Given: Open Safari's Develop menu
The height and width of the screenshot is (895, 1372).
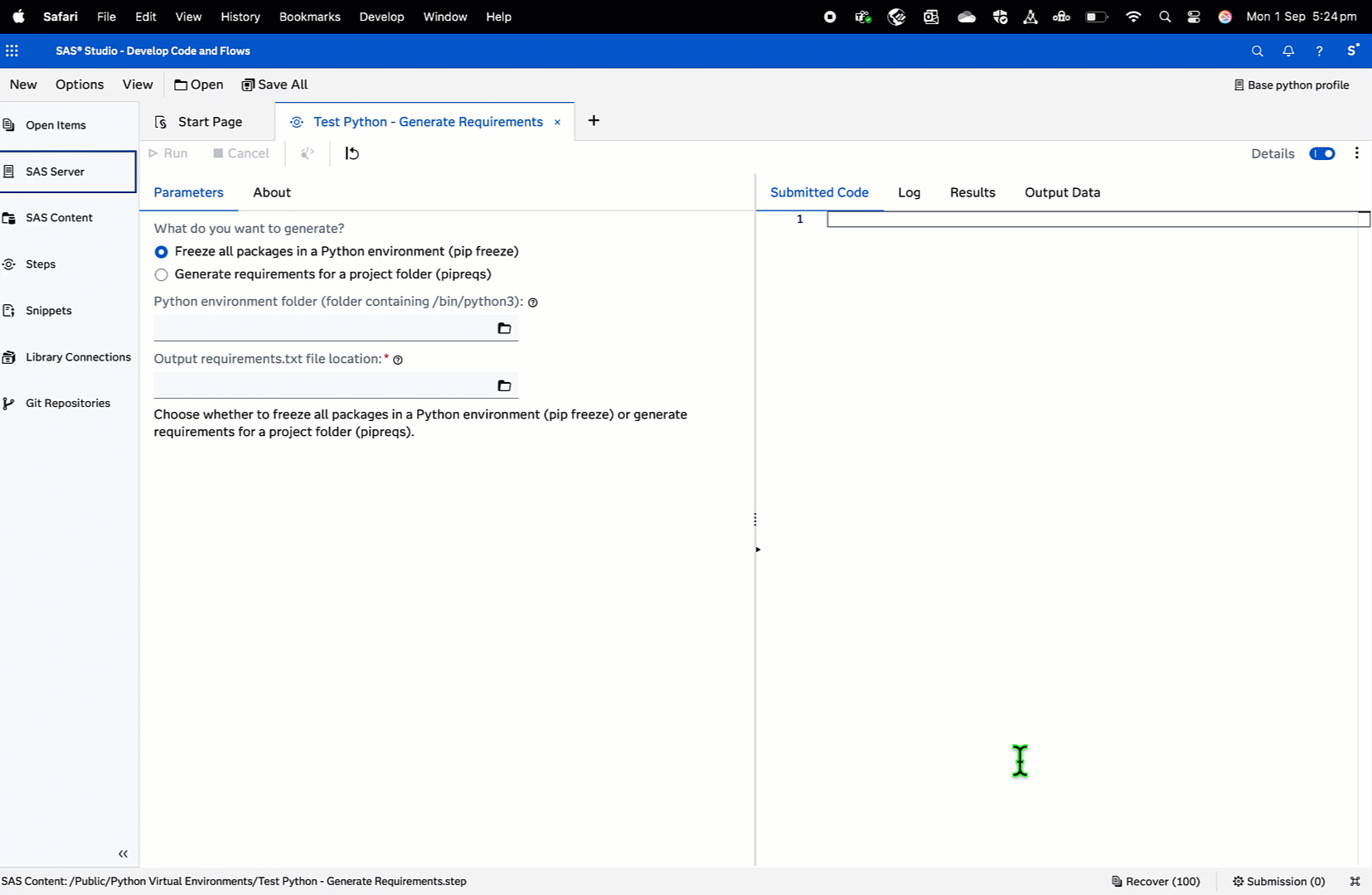Looking at the screenshot, I should pyautogui.click(x=381, y=17).
